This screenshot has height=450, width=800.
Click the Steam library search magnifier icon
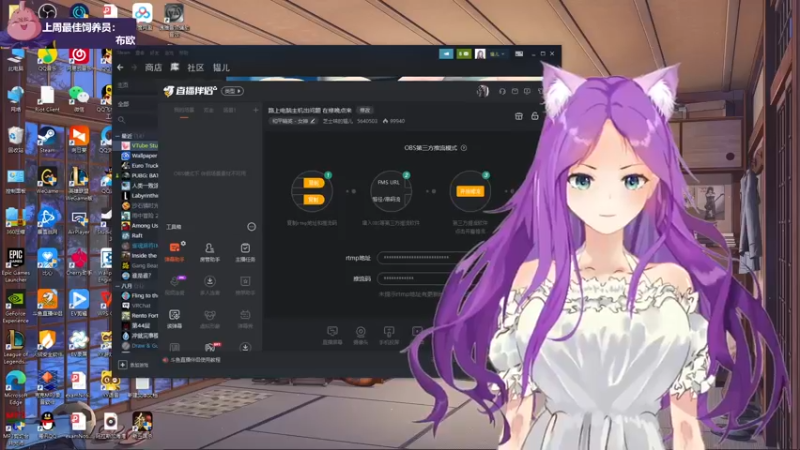coord(121,120)
